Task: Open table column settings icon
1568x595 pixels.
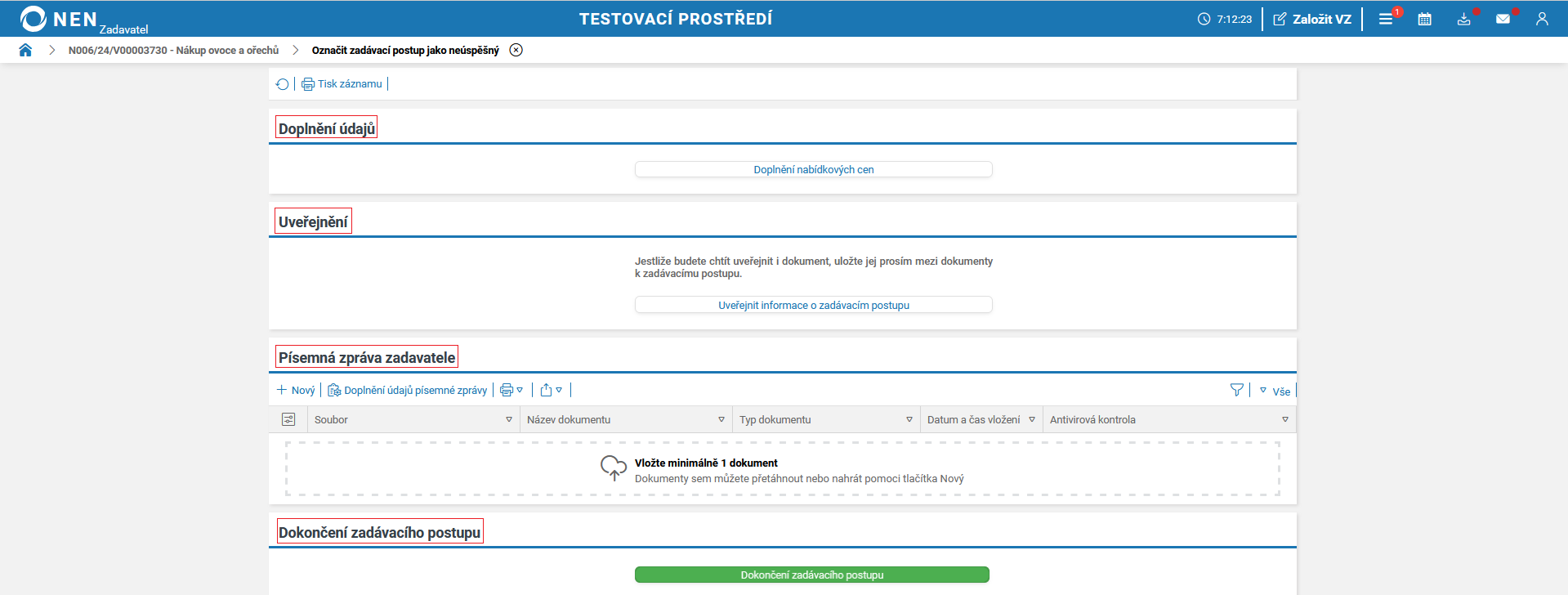Action: click(288, 419)
